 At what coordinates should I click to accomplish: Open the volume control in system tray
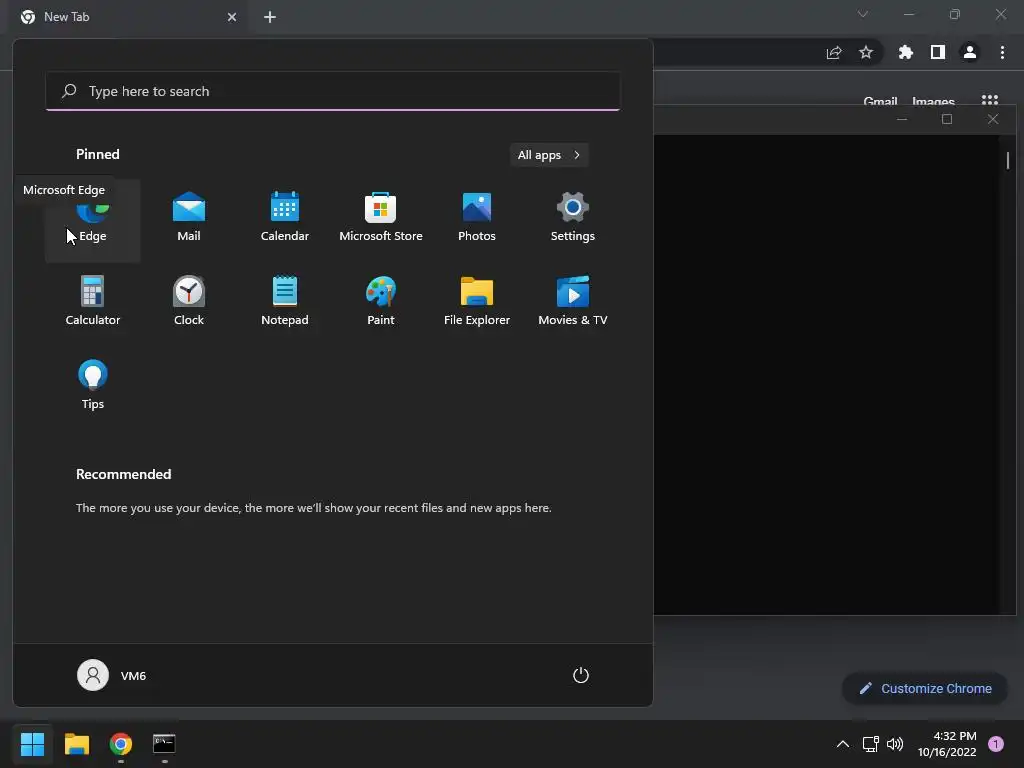point(895,744)
